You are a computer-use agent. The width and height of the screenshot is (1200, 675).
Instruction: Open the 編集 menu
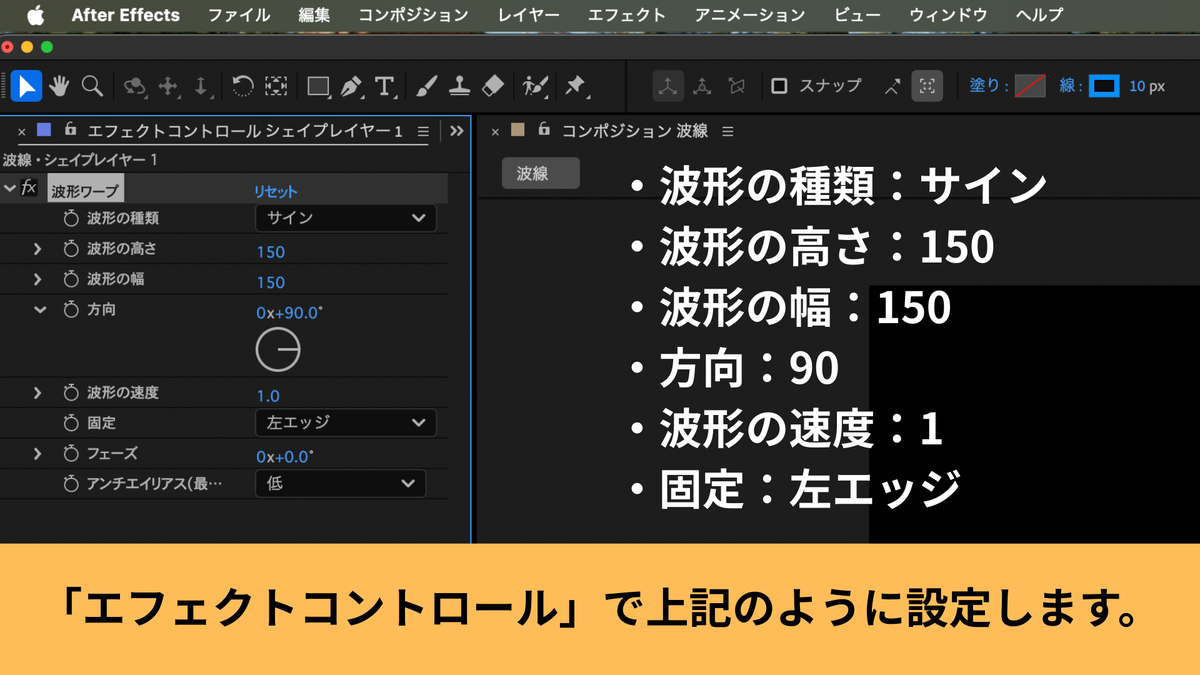[x=314, y=15]
